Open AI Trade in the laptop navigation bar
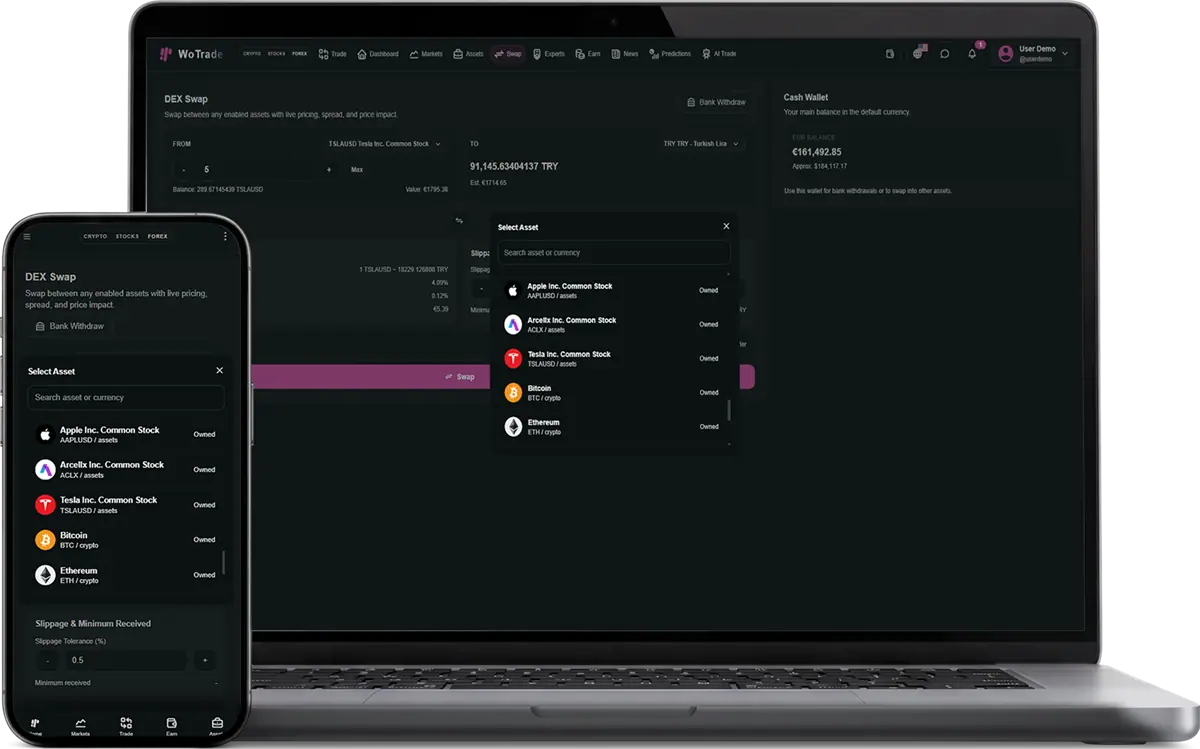 click(719, 54)
